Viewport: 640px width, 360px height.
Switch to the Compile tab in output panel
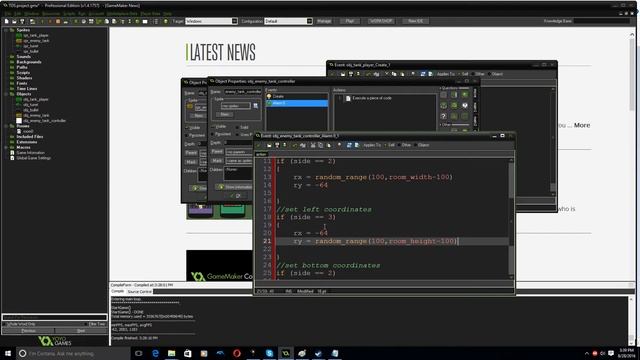(118, 291)
